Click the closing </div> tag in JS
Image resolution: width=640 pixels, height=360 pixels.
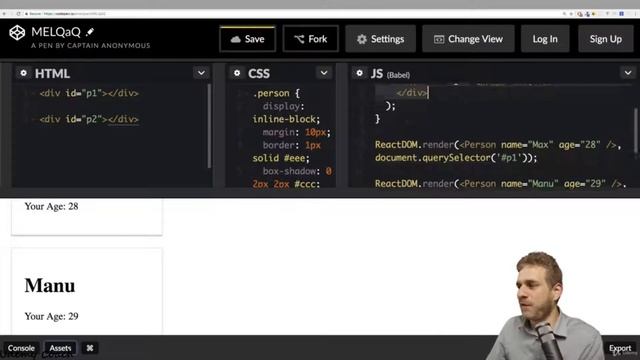[x=411, y=93]
